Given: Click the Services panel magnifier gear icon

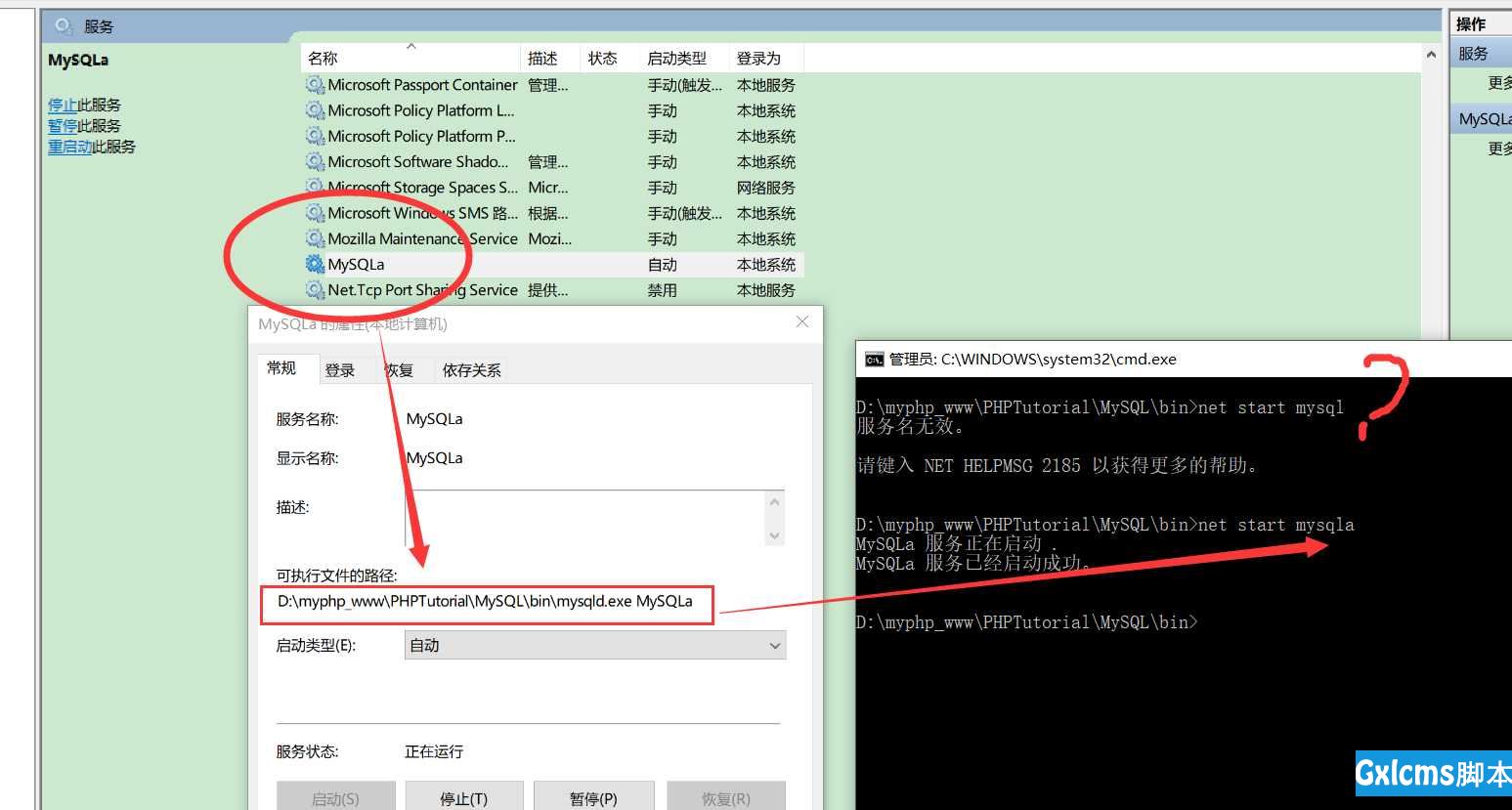Looking at the screenshot, I should [64, 26].
